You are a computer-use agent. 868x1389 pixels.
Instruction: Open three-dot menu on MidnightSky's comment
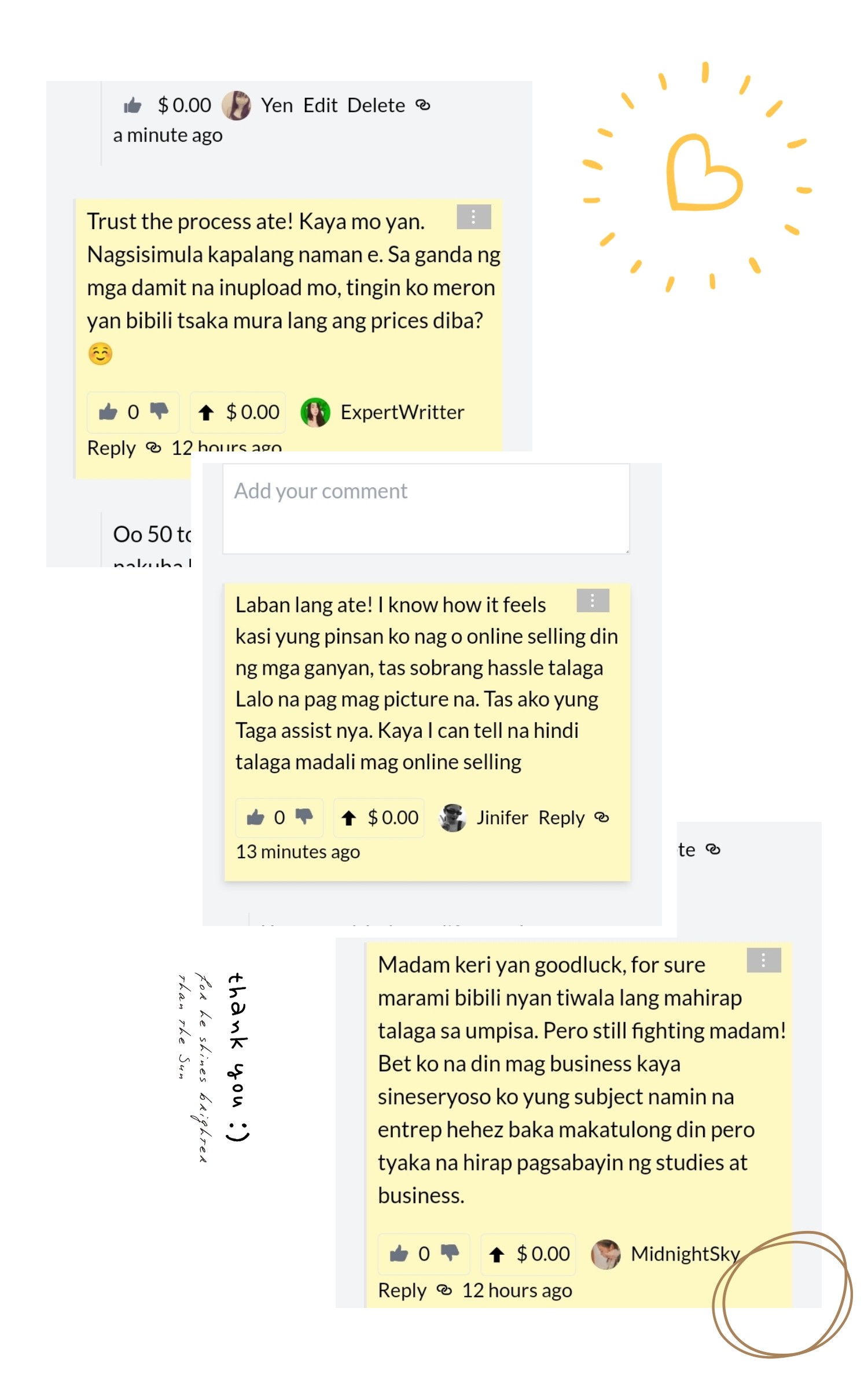(x=764, y=960)
